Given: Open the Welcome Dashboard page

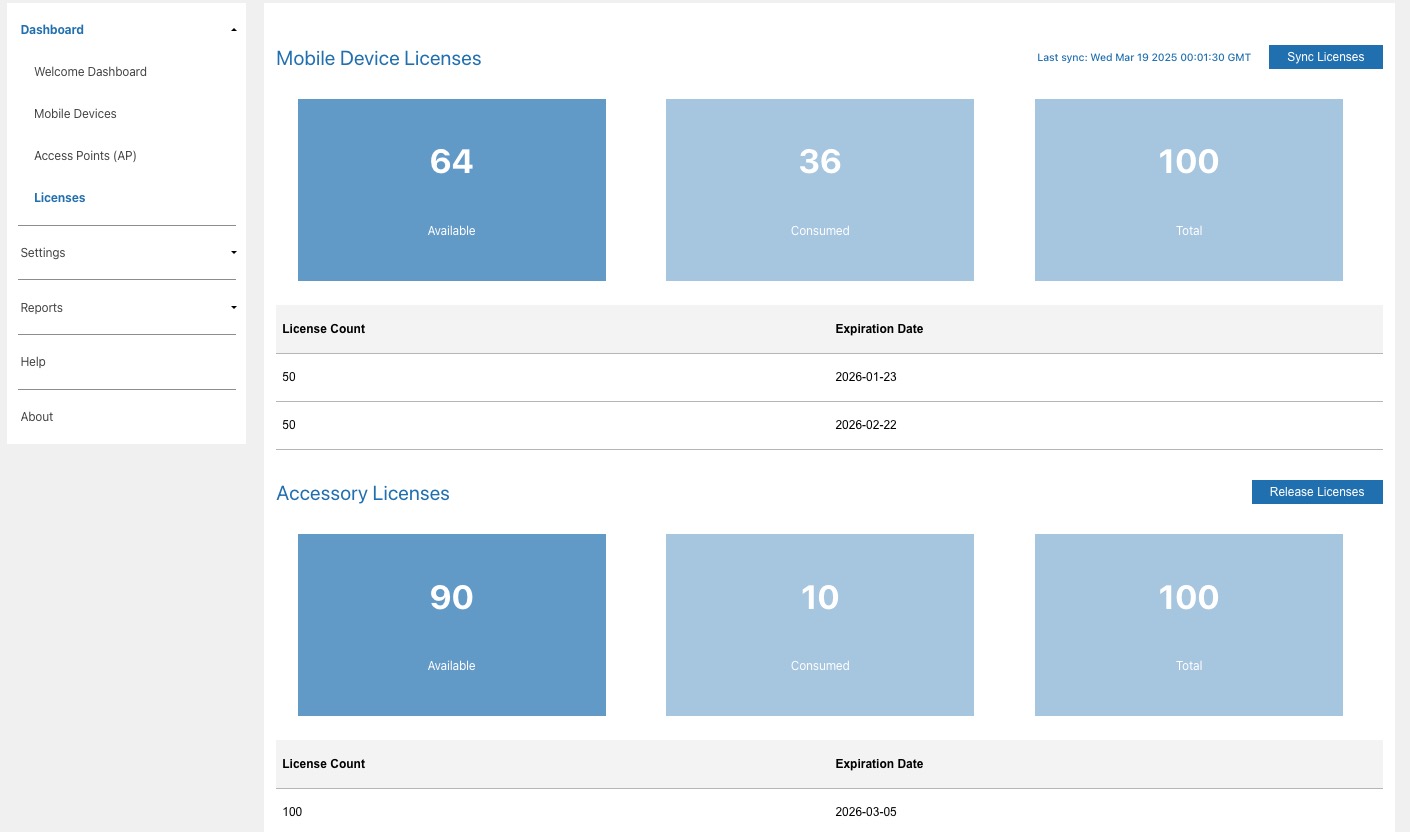Looking at the screenshot, I should coord(90,72).
